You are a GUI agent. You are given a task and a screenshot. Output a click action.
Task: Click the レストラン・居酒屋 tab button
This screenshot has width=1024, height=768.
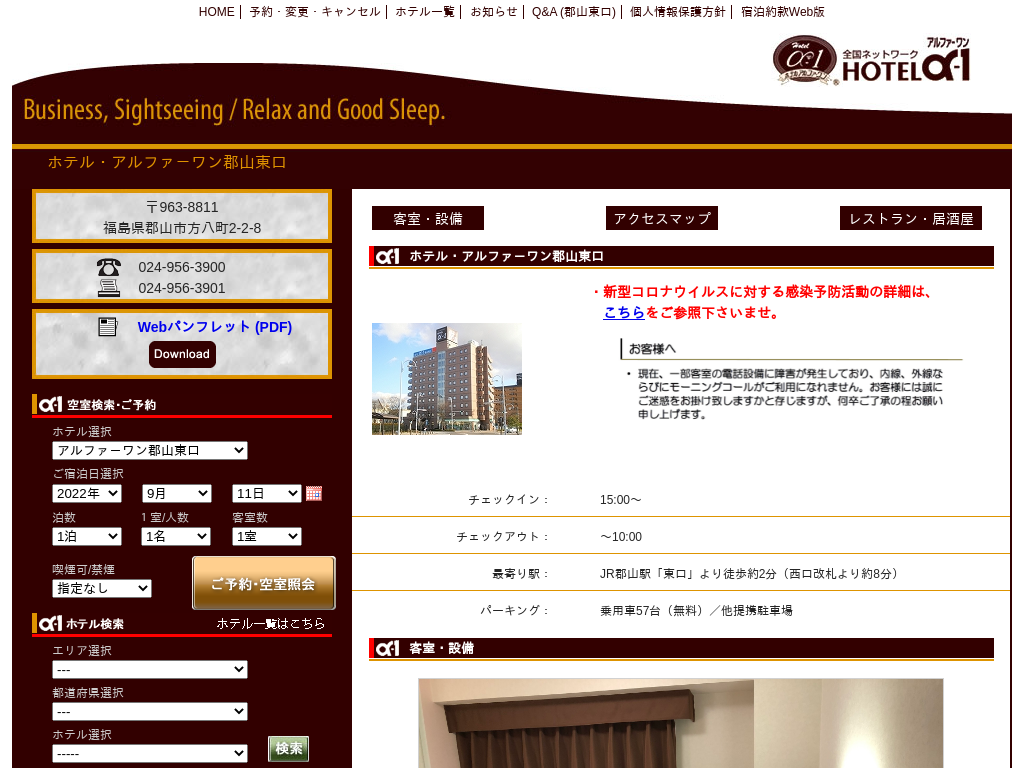[911, 219]
